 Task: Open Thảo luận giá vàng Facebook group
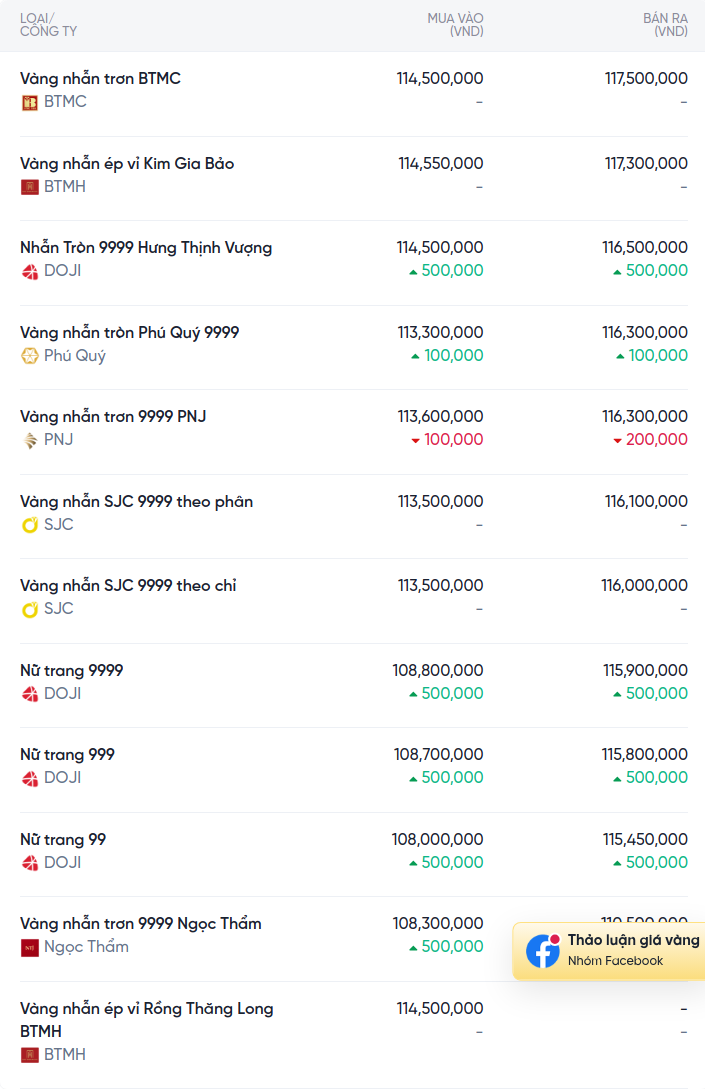[609, 951]
